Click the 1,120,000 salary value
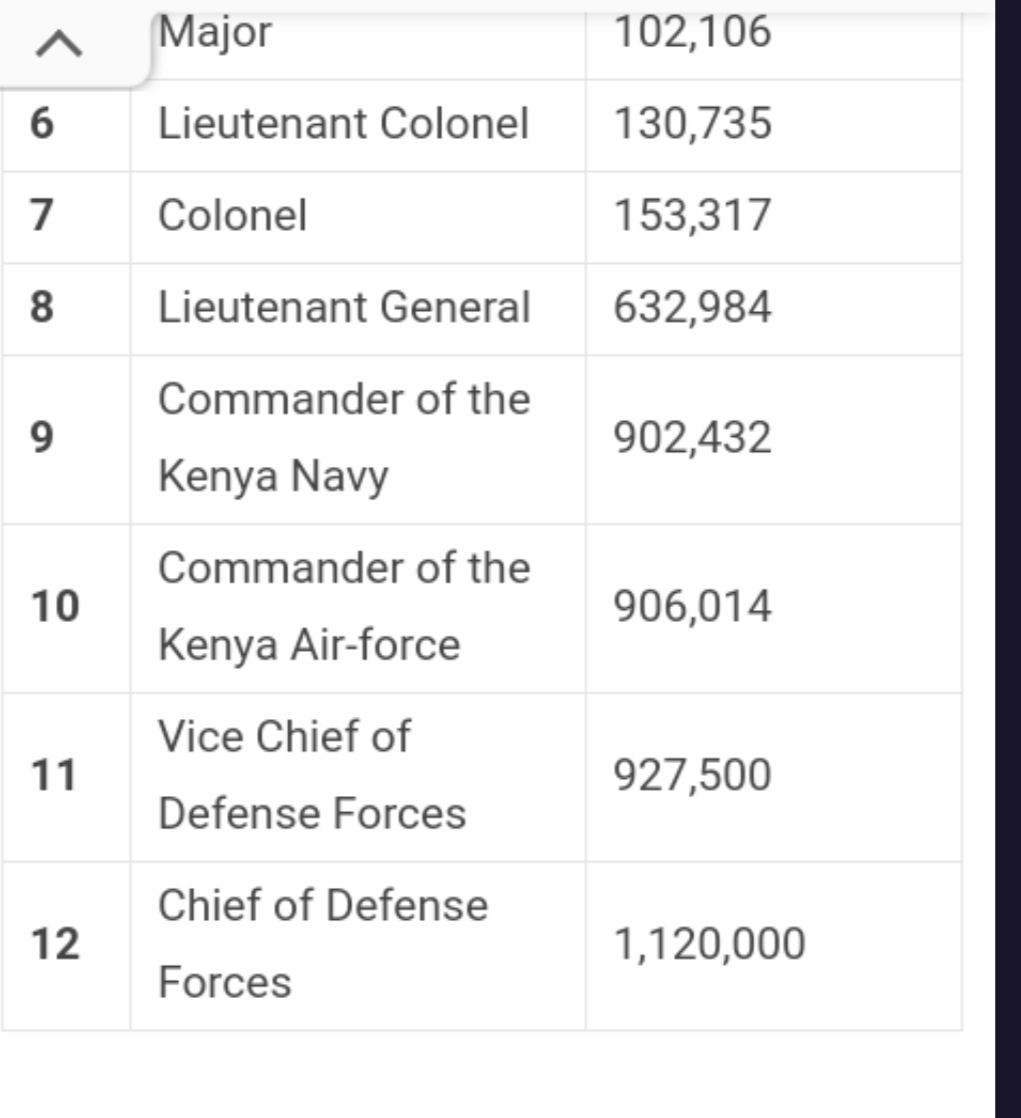This screenshot has width=1021, height=1118. coord(709,944)
